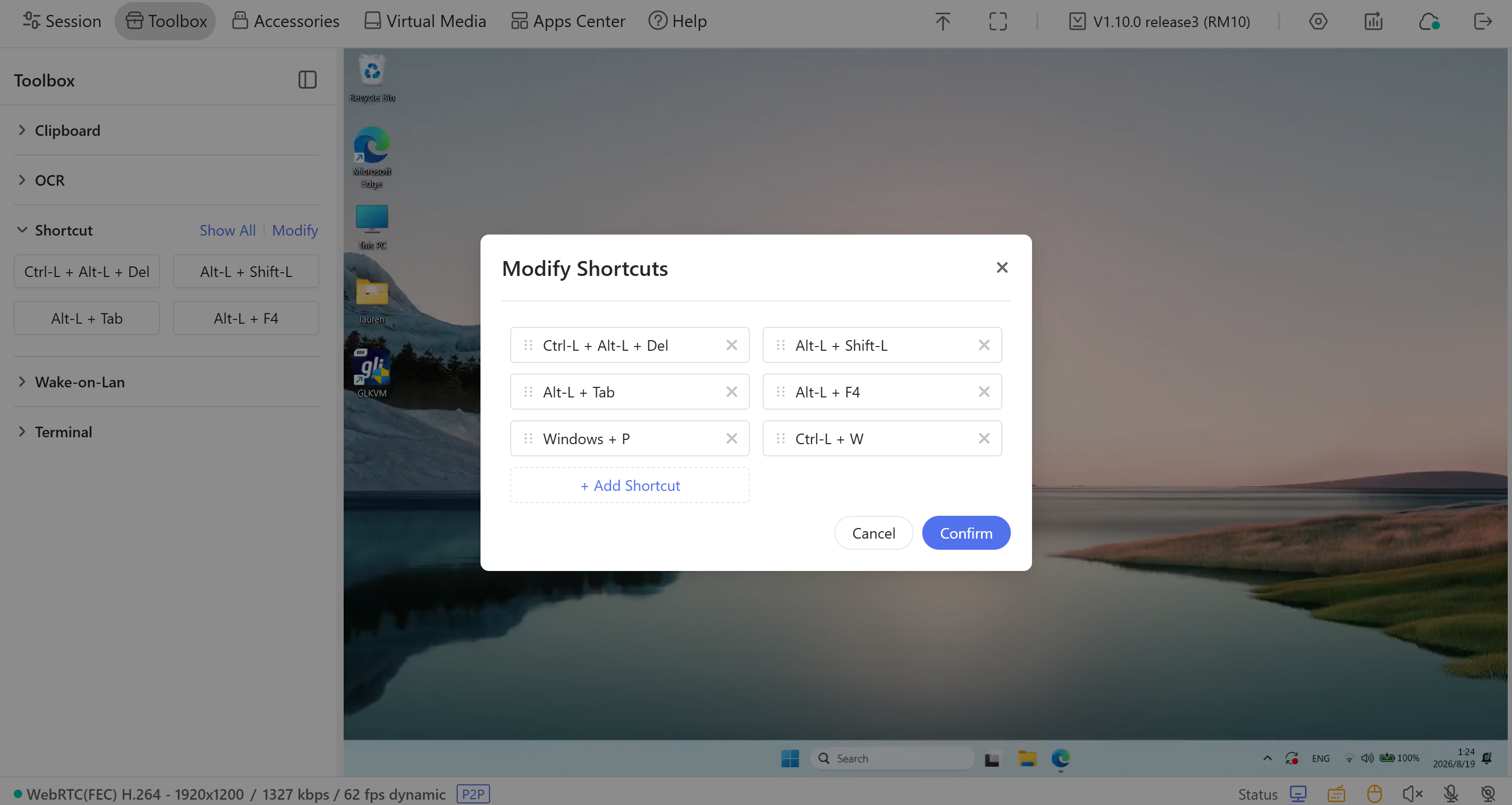Image resolution: width=1512 pixels, height=805 pixels.
Task: Remove the Ctrl-L + Alt-L + Del shortcut
Action: click(731, 345)
